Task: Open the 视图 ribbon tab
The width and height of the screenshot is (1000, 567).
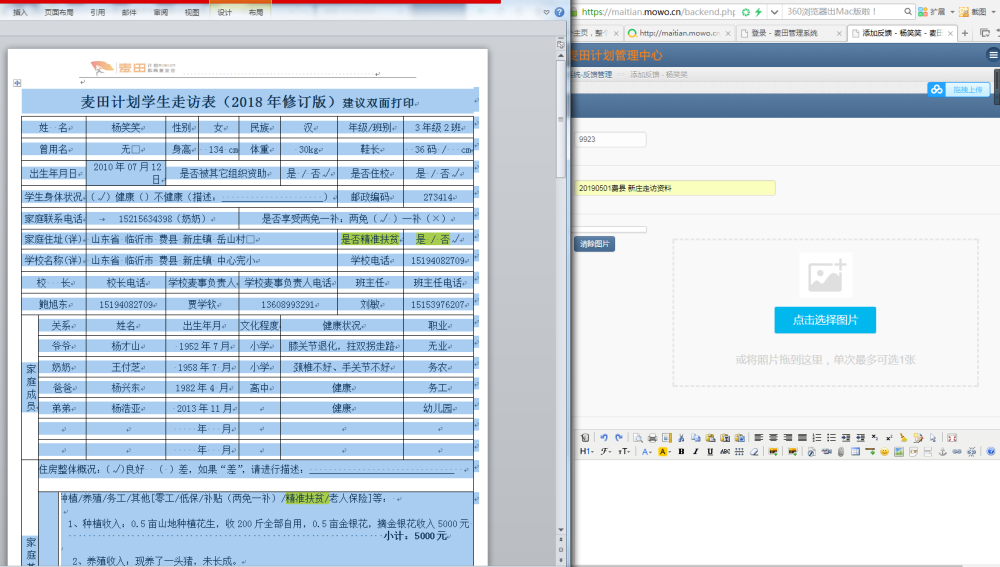Action: pyautogui.click(x=192, y=12)
